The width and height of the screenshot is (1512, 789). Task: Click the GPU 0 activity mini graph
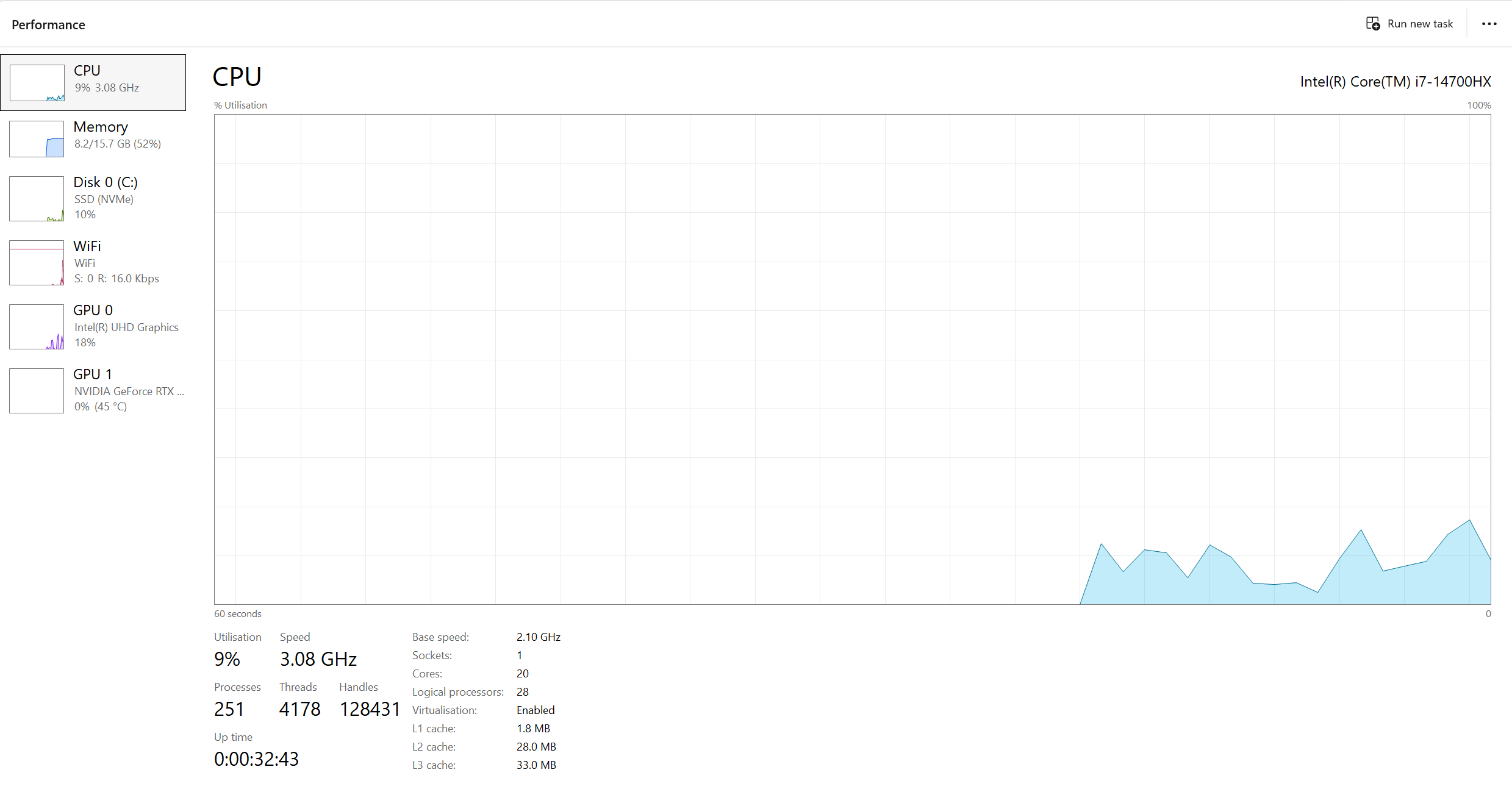pyautogui.click(x=37, y=327)
